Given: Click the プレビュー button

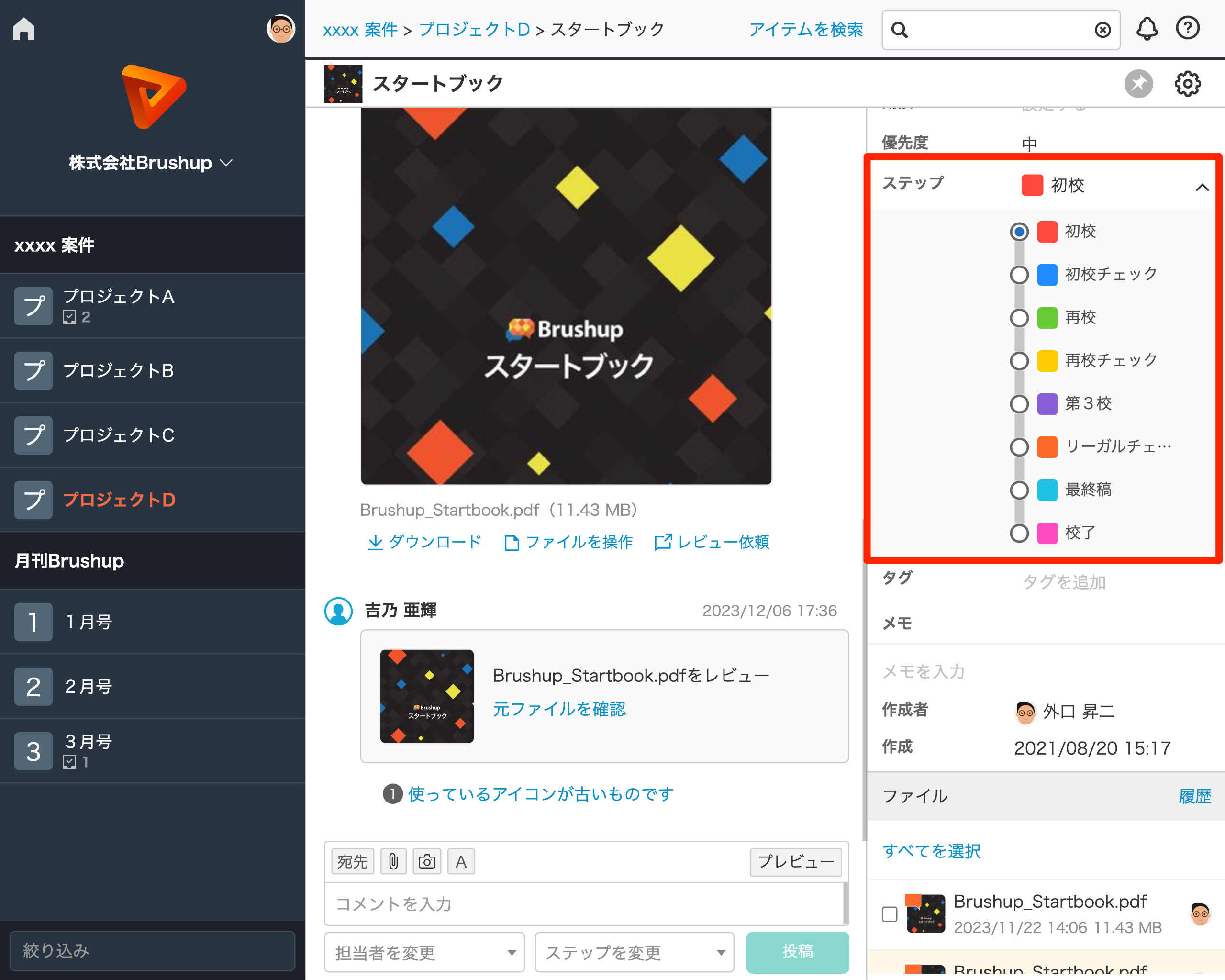Looking at the screenshot, I should (x=795, y=862).
